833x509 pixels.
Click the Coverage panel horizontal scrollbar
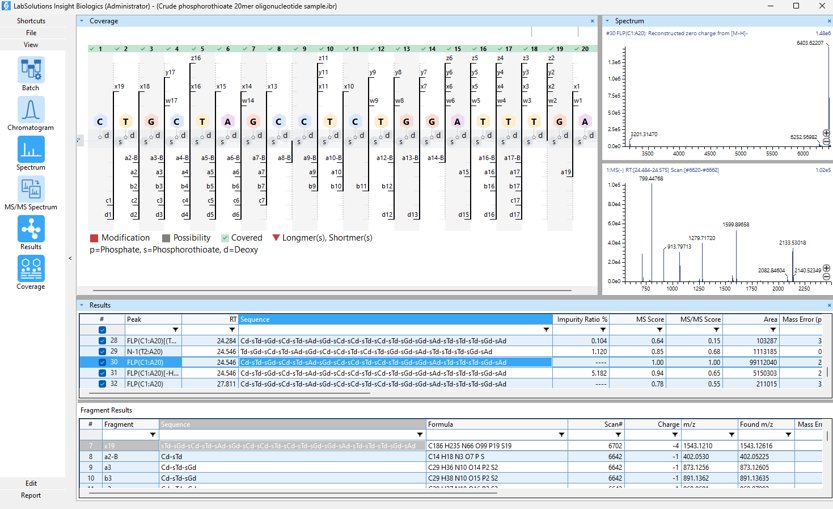(x=332, y=291)
